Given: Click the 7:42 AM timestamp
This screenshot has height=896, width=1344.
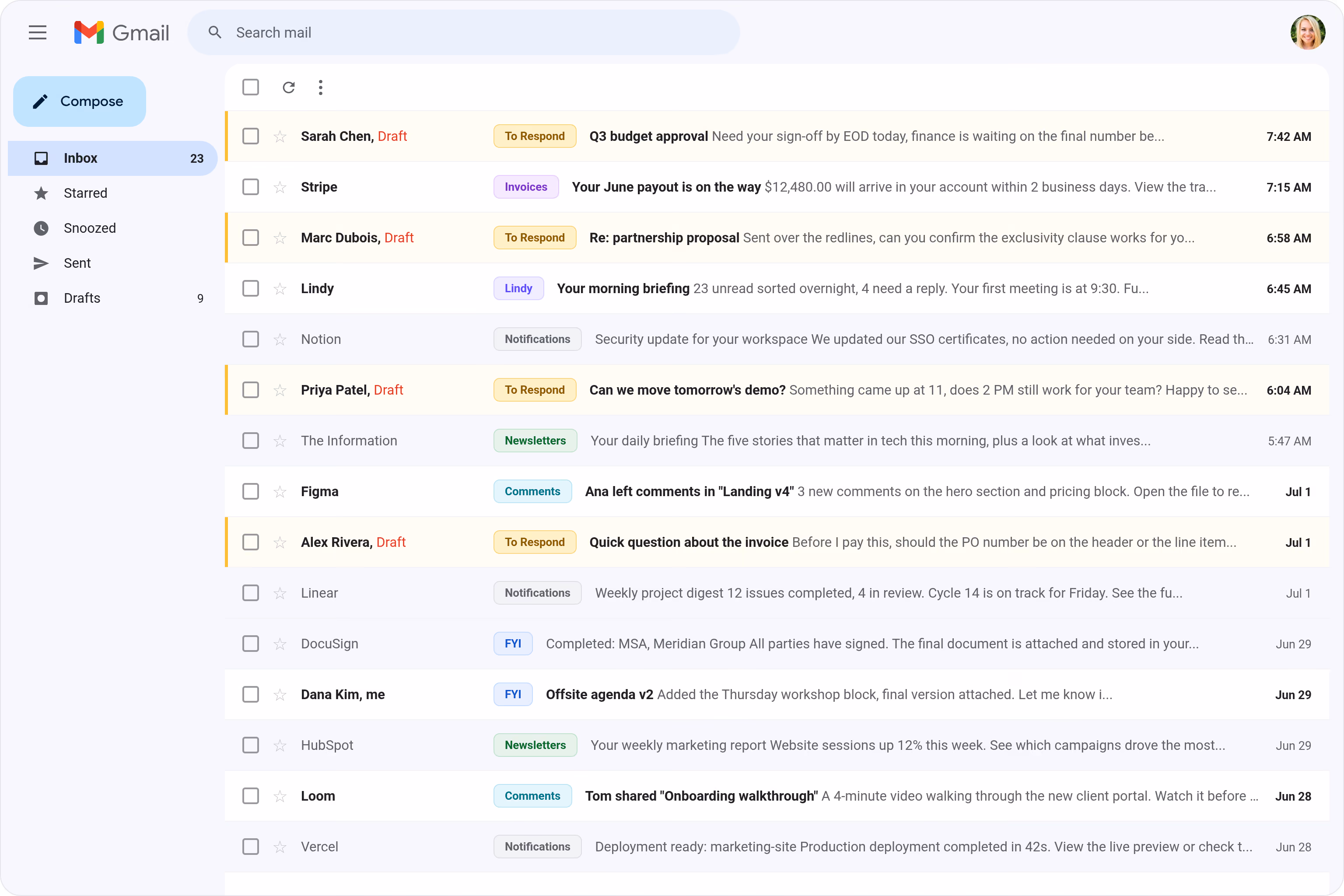Looking at the screenshot, I should click(1288, 136).
